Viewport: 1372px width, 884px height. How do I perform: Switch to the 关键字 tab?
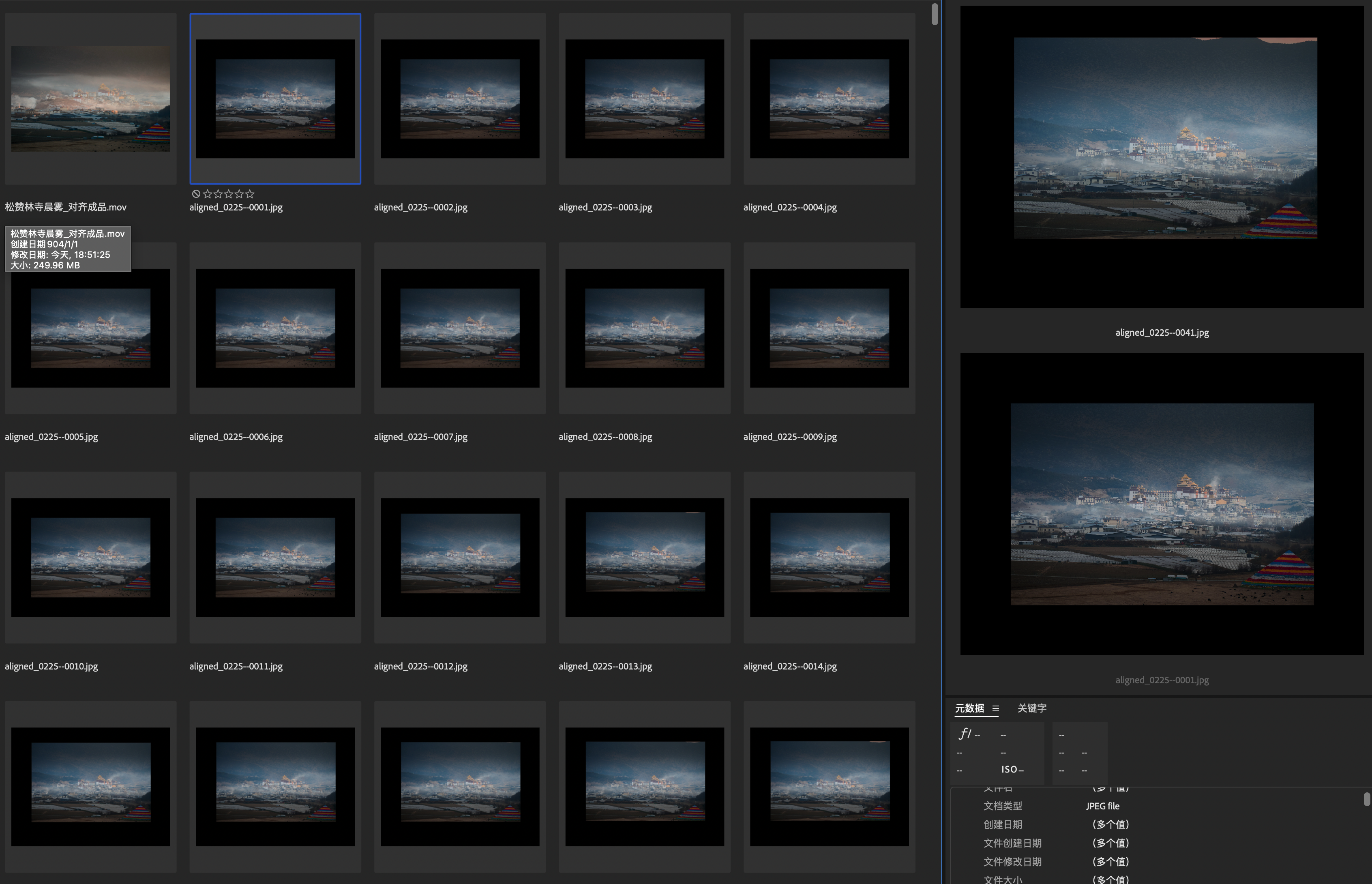coord(1032,708)
